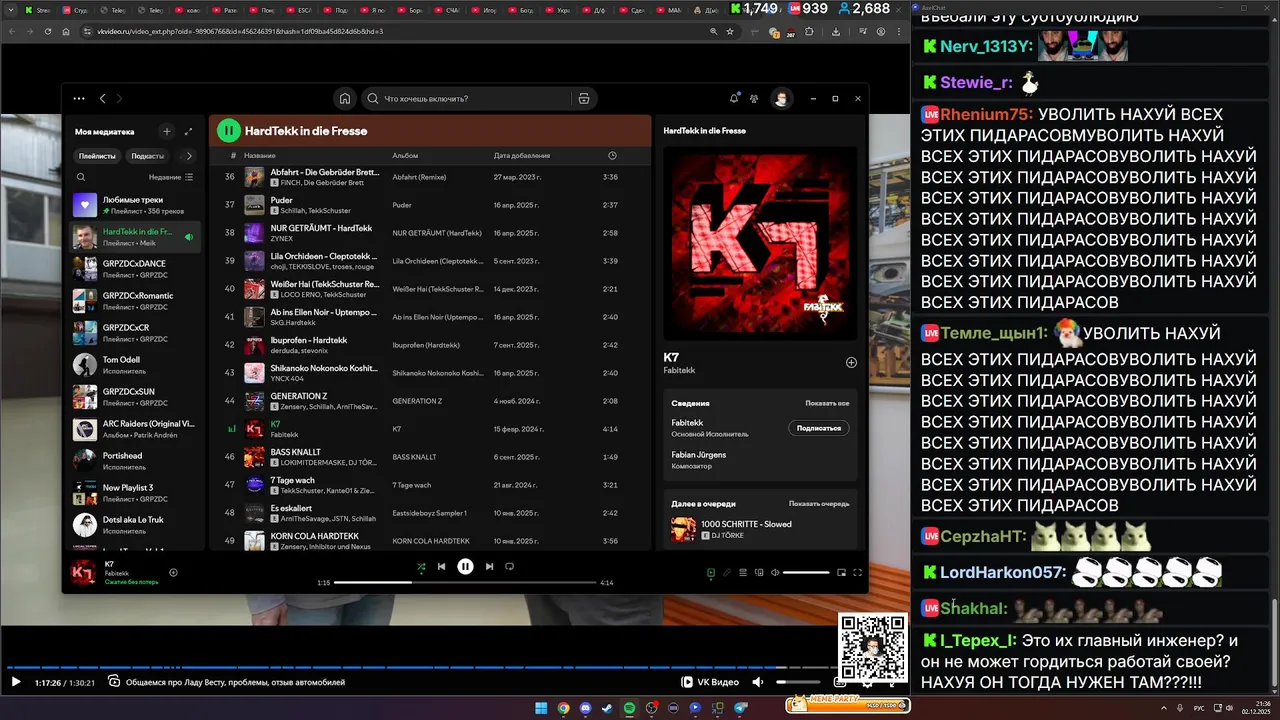
Task: Open Spotify mini player icon
Action: coord(841,573)
